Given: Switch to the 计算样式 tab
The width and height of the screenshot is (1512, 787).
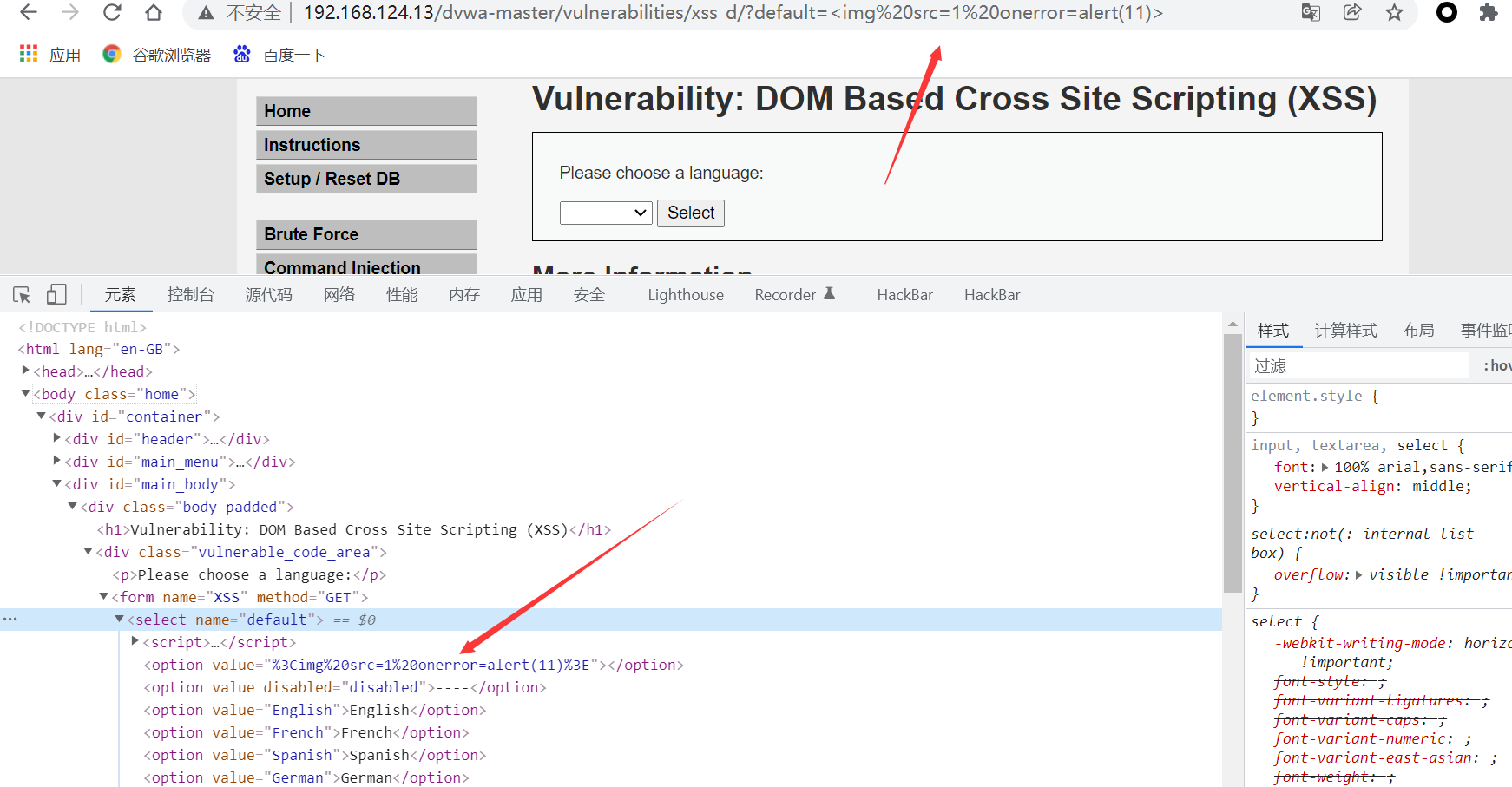Looking at the screenshot, I should click(1346, 331).
